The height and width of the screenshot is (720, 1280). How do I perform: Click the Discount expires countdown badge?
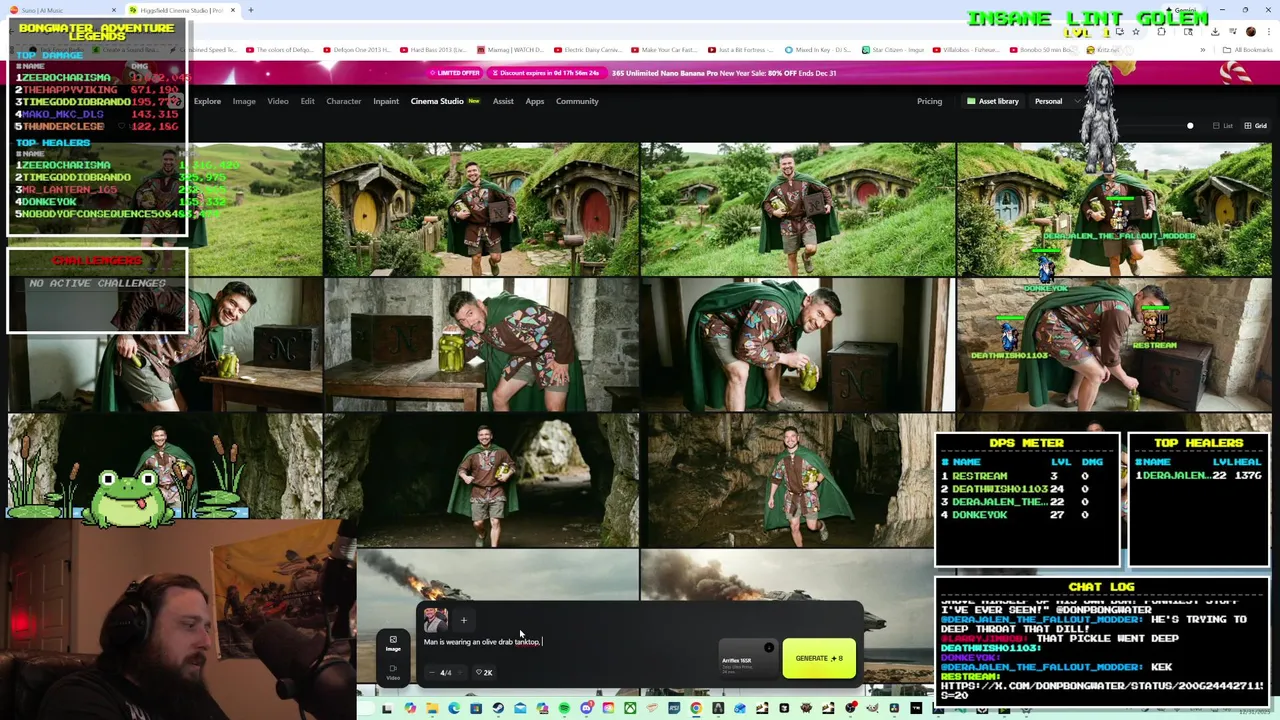coord(546,73)
